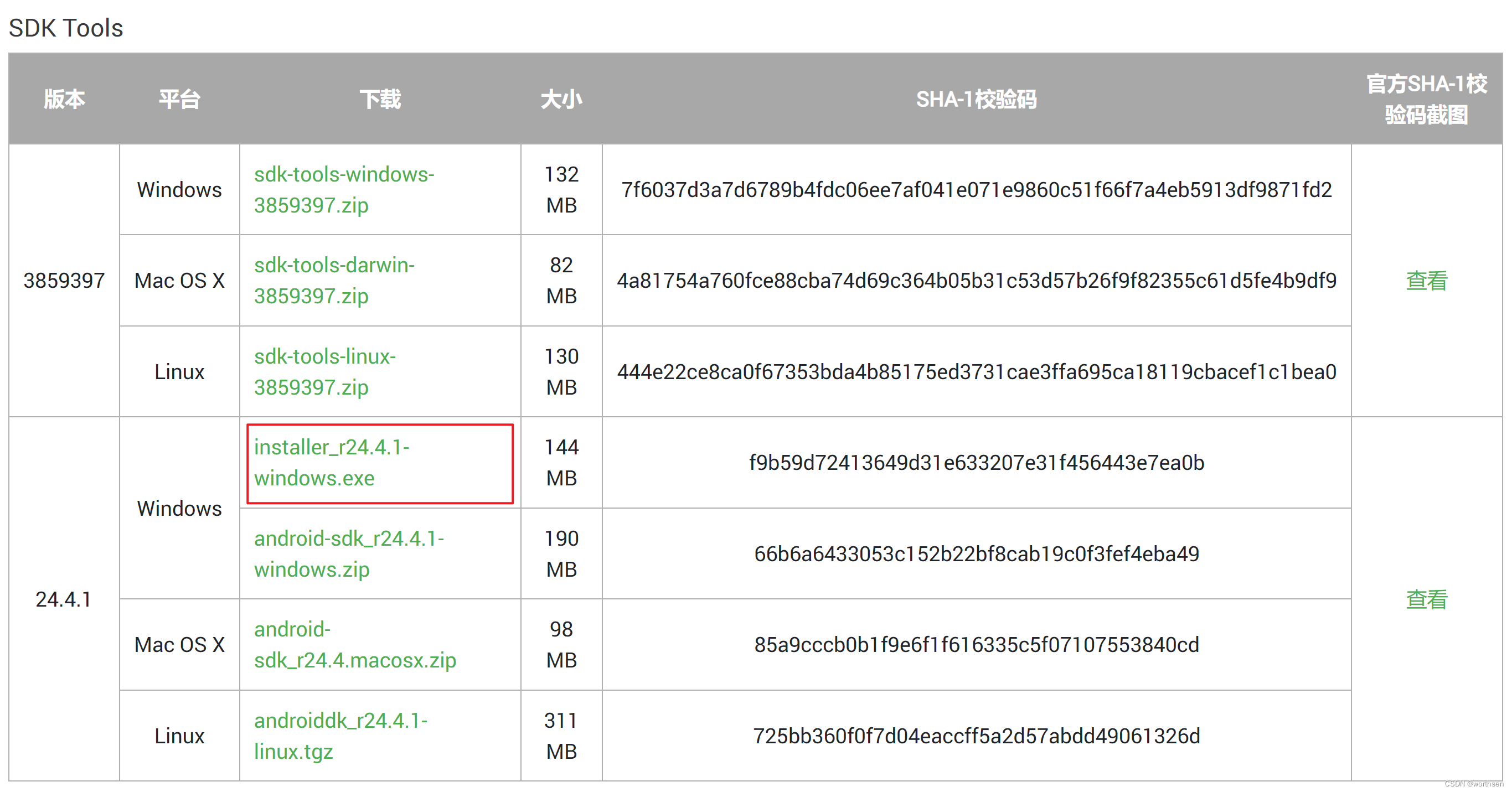Open 查看 link for version 24.4.1
The height and width of the screenshot is (792, 1512).
(x=1426, y=599)
